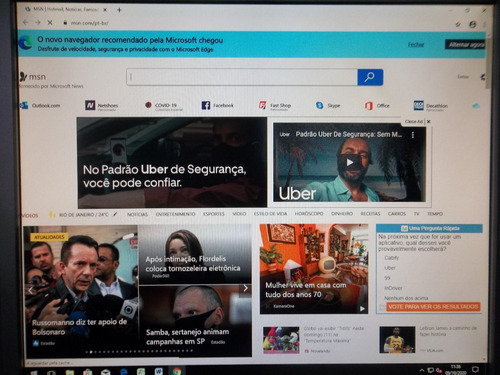Show next headline slide arrow
The image size is (500, 375).
click(x=245, y=288)
